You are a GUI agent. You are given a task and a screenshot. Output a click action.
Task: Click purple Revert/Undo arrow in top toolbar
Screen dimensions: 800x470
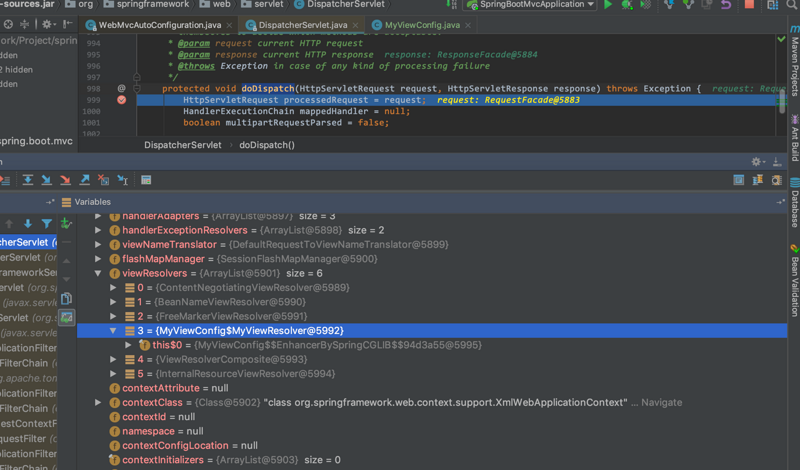point(726,5)
